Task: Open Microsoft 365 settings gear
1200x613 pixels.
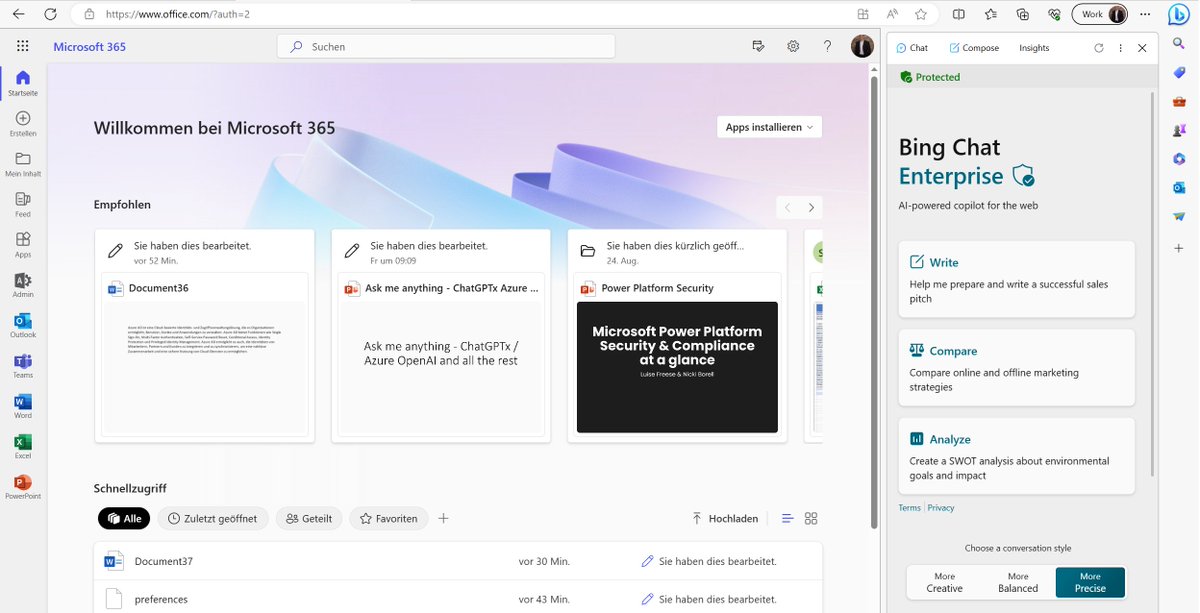Action: 793,46
